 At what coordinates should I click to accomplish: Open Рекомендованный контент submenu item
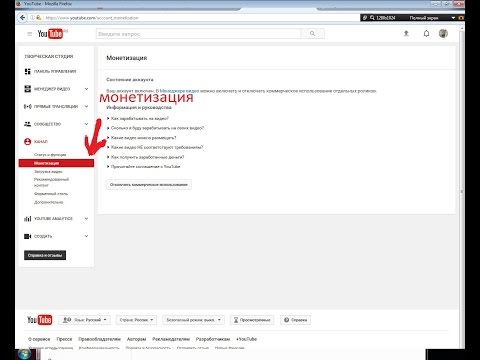(51, 182)
